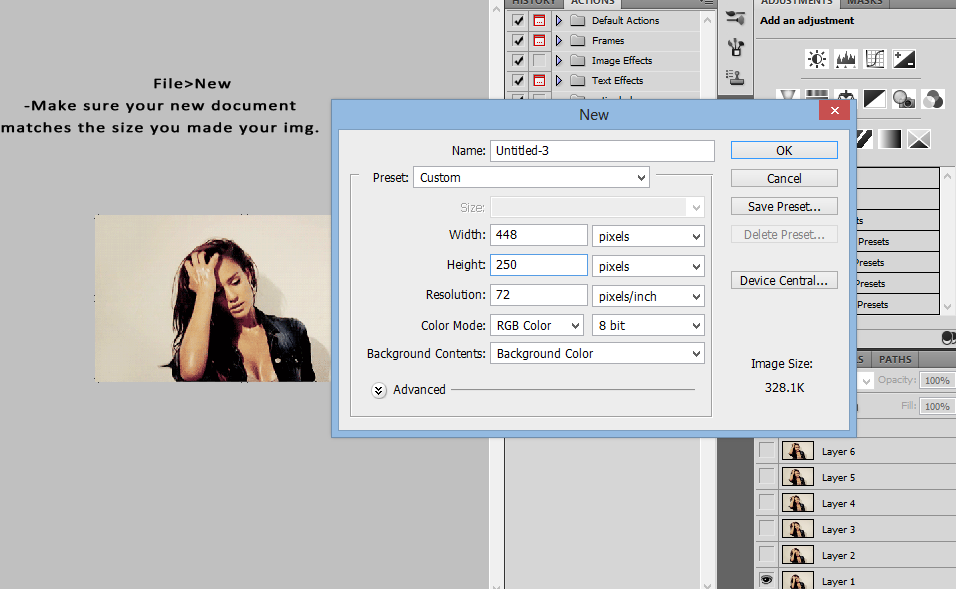Viewport: 956px width, 589px height.
Task: Click Device Central button
Action: 784,280
